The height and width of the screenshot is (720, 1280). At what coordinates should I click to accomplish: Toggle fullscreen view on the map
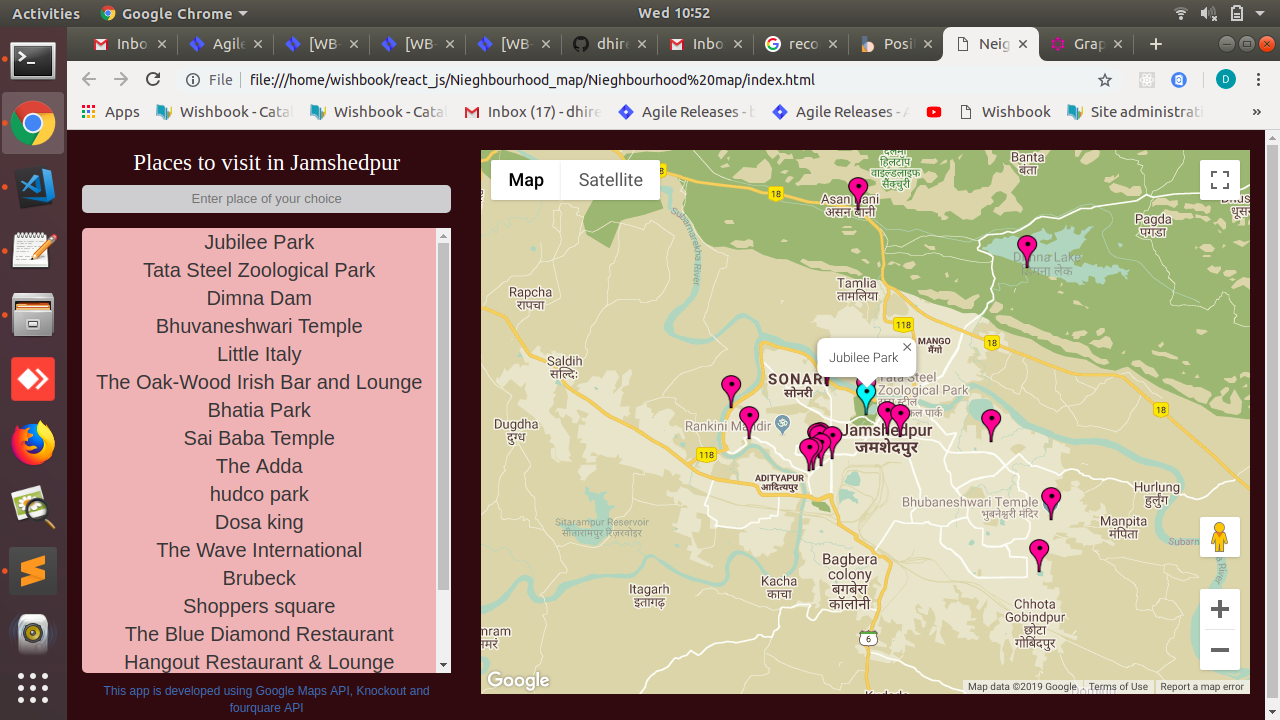coord(1220,180)
